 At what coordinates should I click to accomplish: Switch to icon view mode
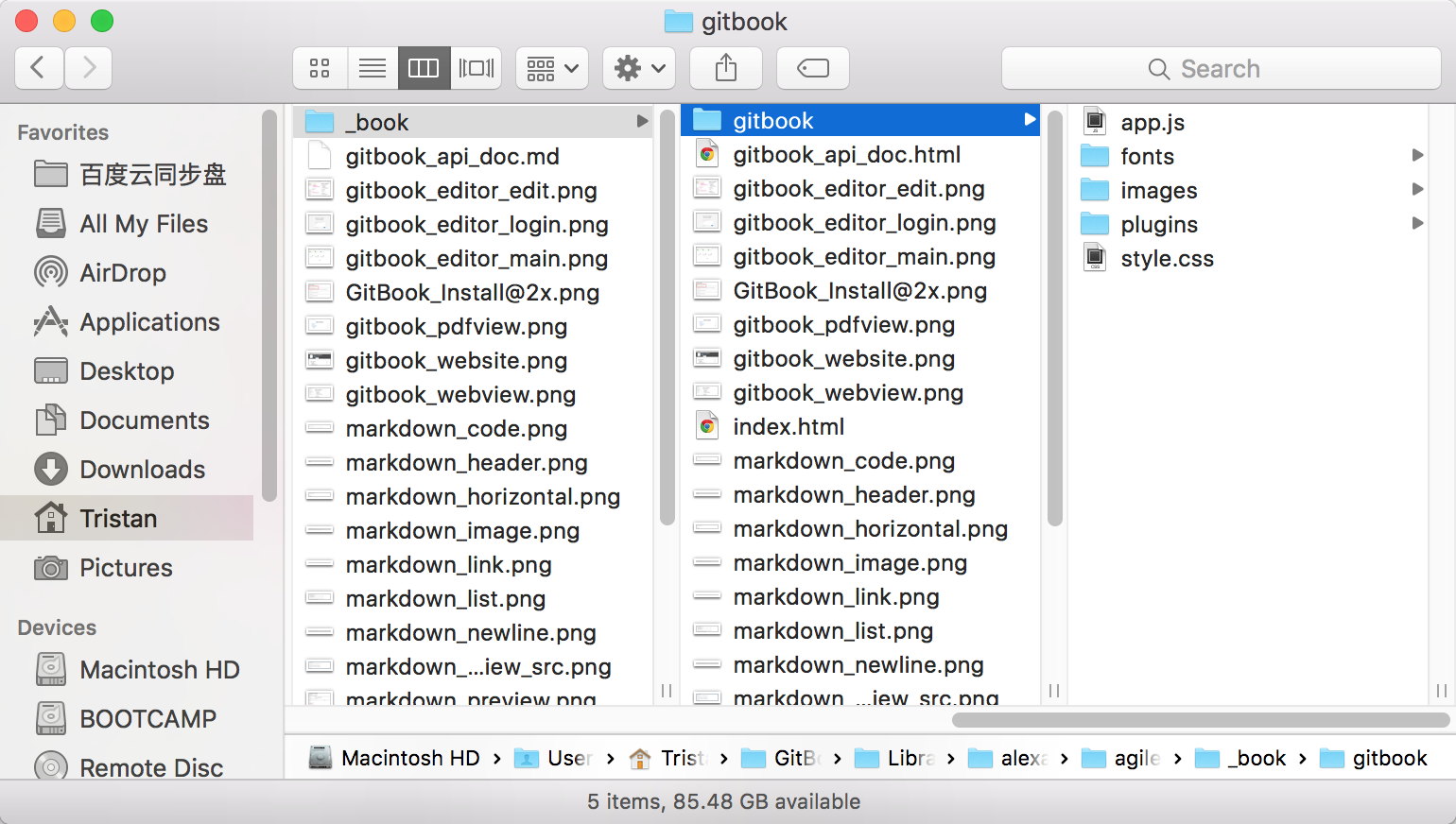pos(321,68)
